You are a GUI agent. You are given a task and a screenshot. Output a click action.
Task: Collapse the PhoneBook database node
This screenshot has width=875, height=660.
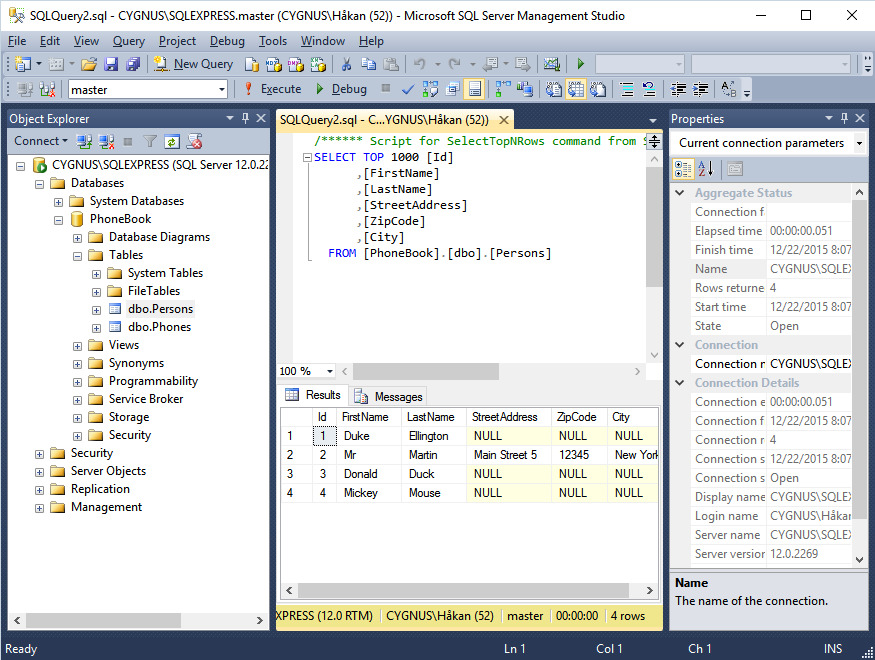pyautogui.click(x=59, y=220)
